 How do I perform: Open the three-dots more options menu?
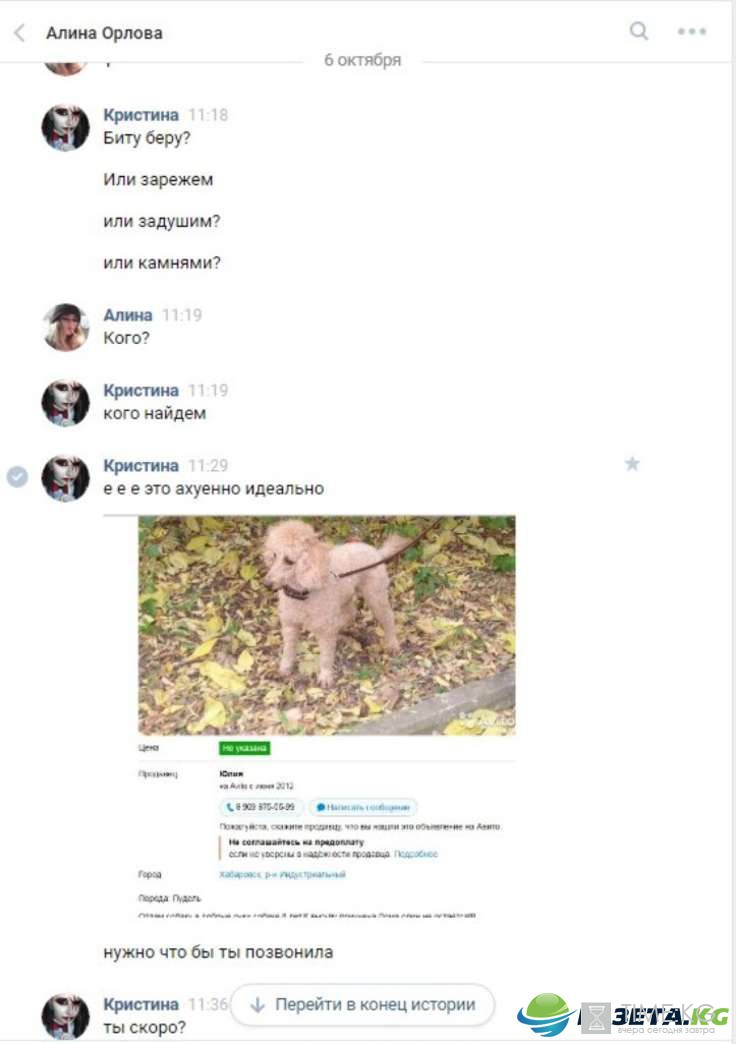coord(692,31)
